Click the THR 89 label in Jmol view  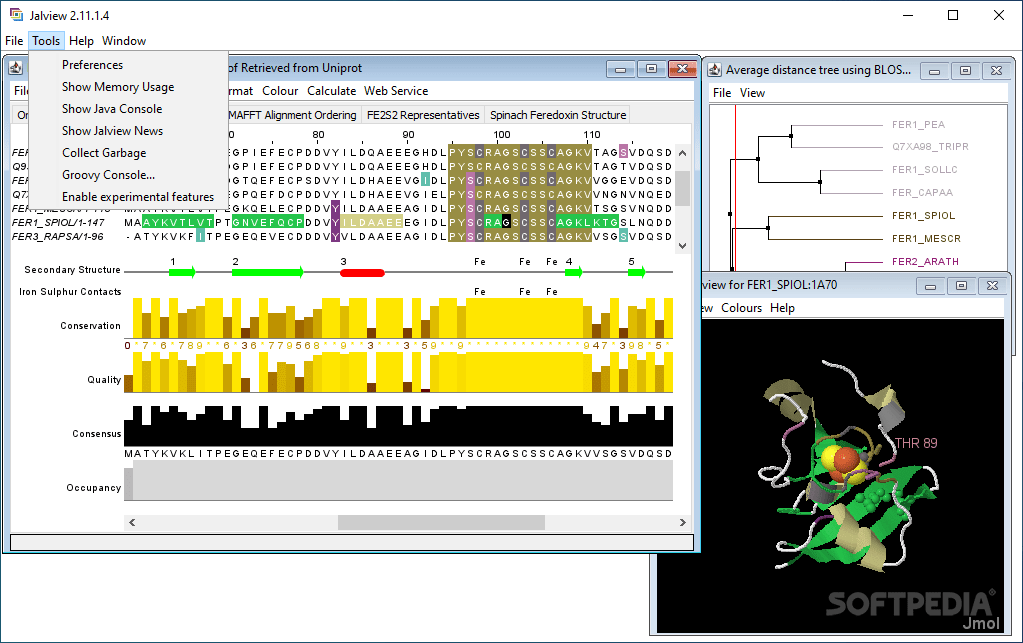(x=916, y=443)
